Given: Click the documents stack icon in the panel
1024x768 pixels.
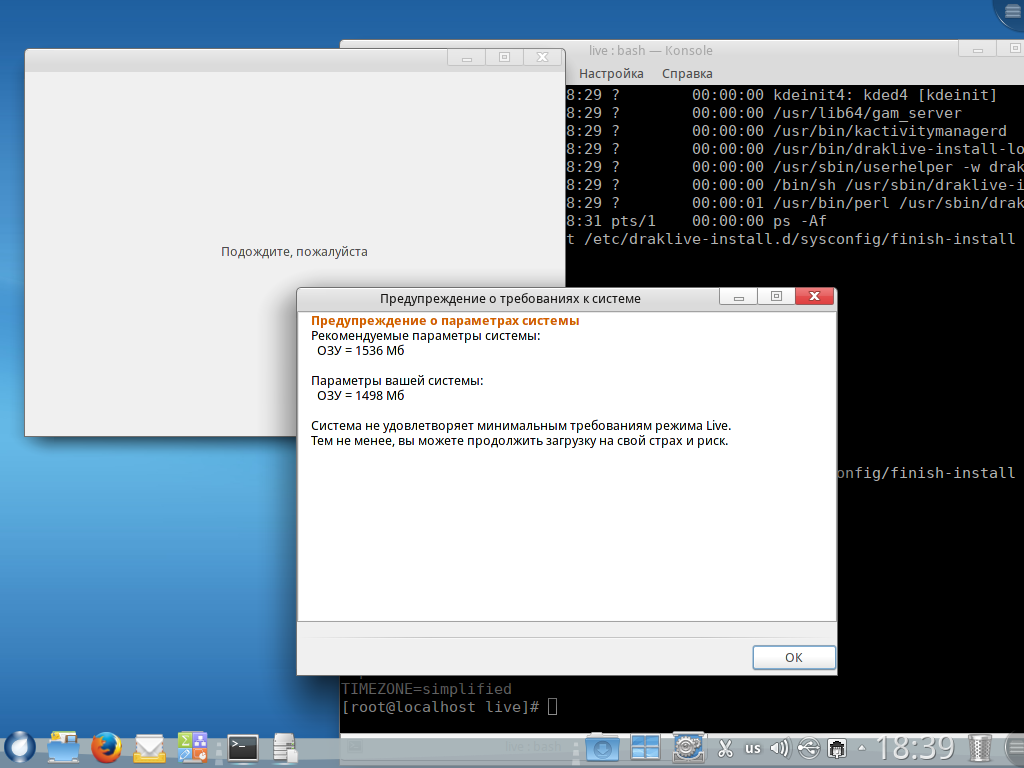Looking at the screenshot, I should tap(285, 748).
